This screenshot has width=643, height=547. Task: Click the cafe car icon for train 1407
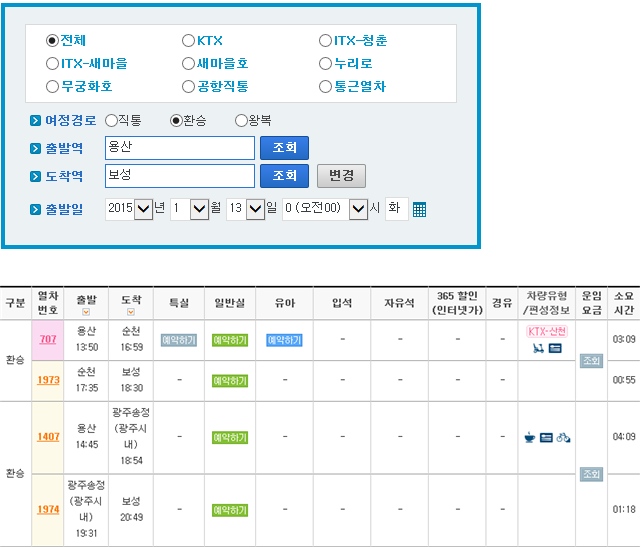click(529, 437)
